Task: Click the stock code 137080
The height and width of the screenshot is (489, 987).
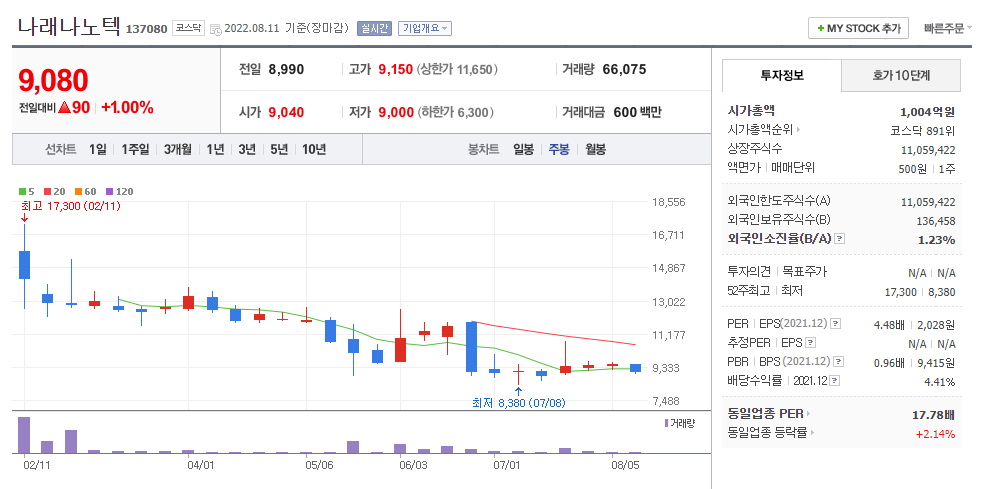Action: tap(147, 29)
